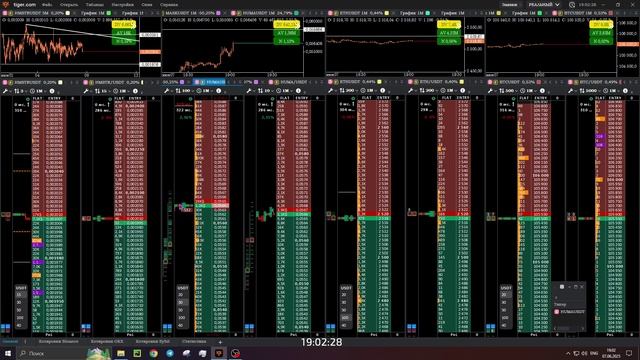The image size is (640, 360).
Task: Add a new workspace with the plus button
Action: [220, 342]
